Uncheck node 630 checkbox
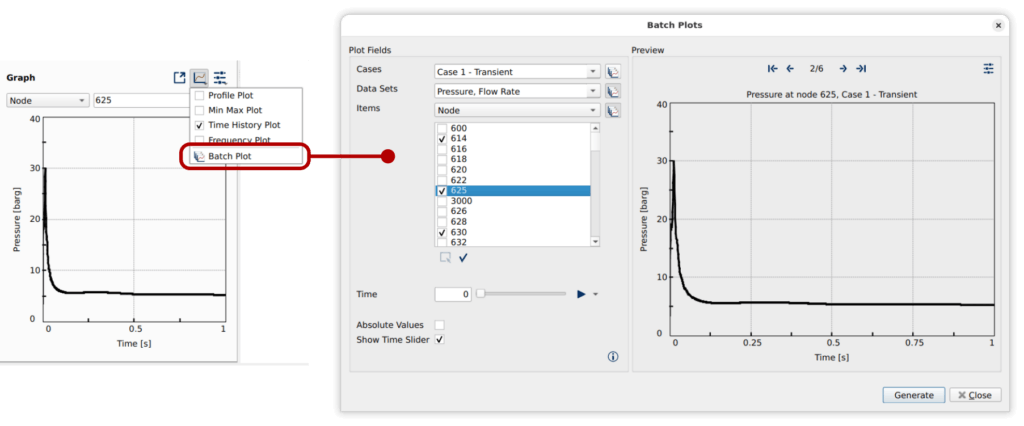This screenshot has width=1024, height=426. point(442,232)
